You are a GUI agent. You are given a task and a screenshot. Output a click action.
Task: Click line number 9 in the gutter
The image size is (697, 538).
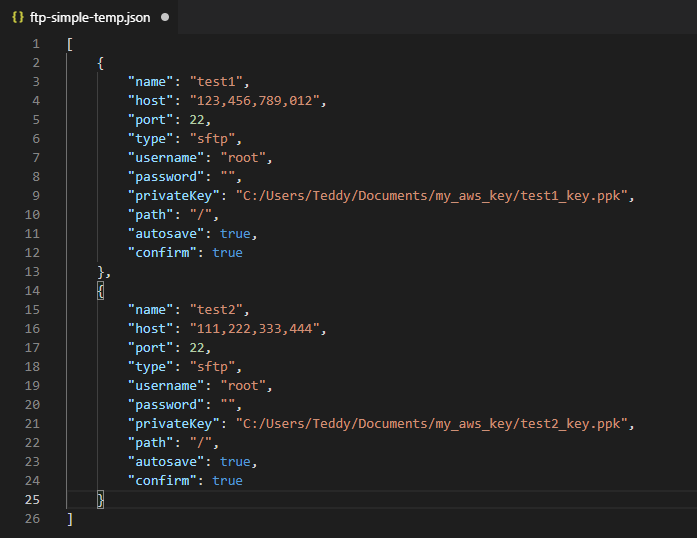click(x=36, y=196)
